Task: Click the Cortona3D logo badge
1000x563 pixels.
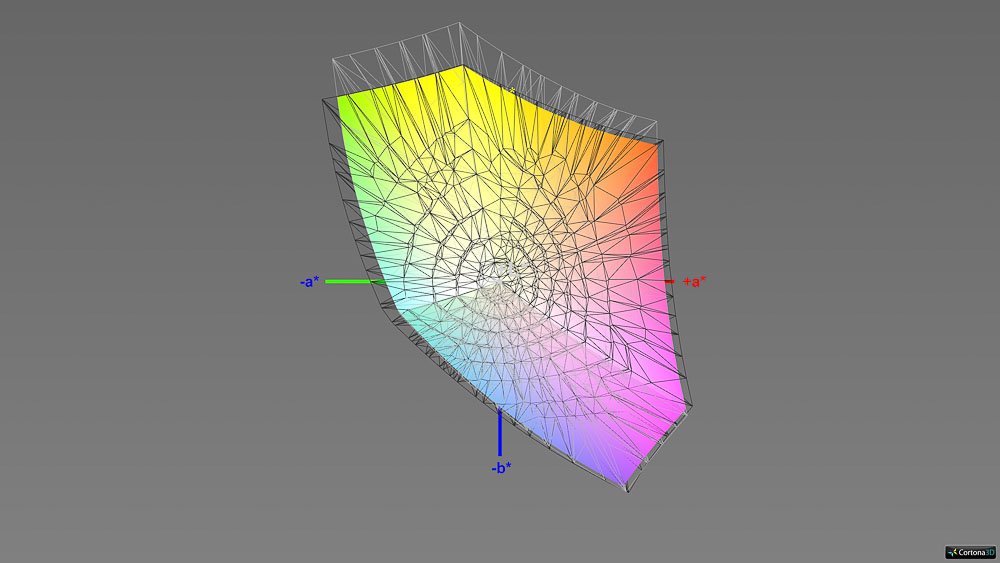Action: pos(970,552)
